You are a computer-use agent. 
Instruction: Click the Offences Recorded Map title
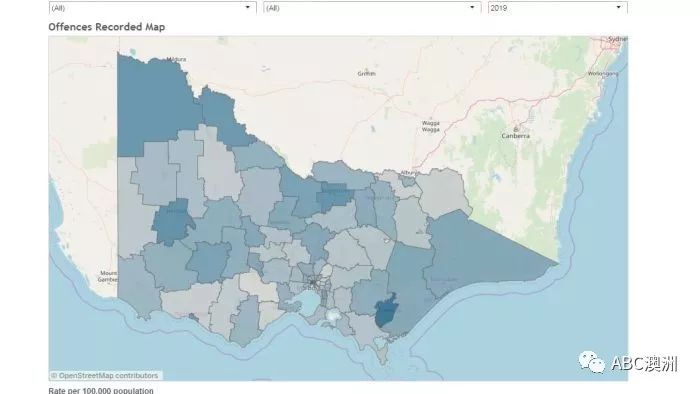coord(107,27)
